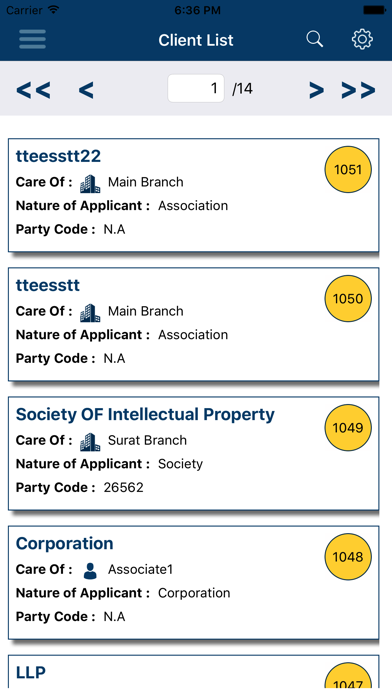Tap the yellow 1049 badge
Image resolution: width=392 pixels, height=696 pixels.
pyautogui.click(x=348, y=428)
